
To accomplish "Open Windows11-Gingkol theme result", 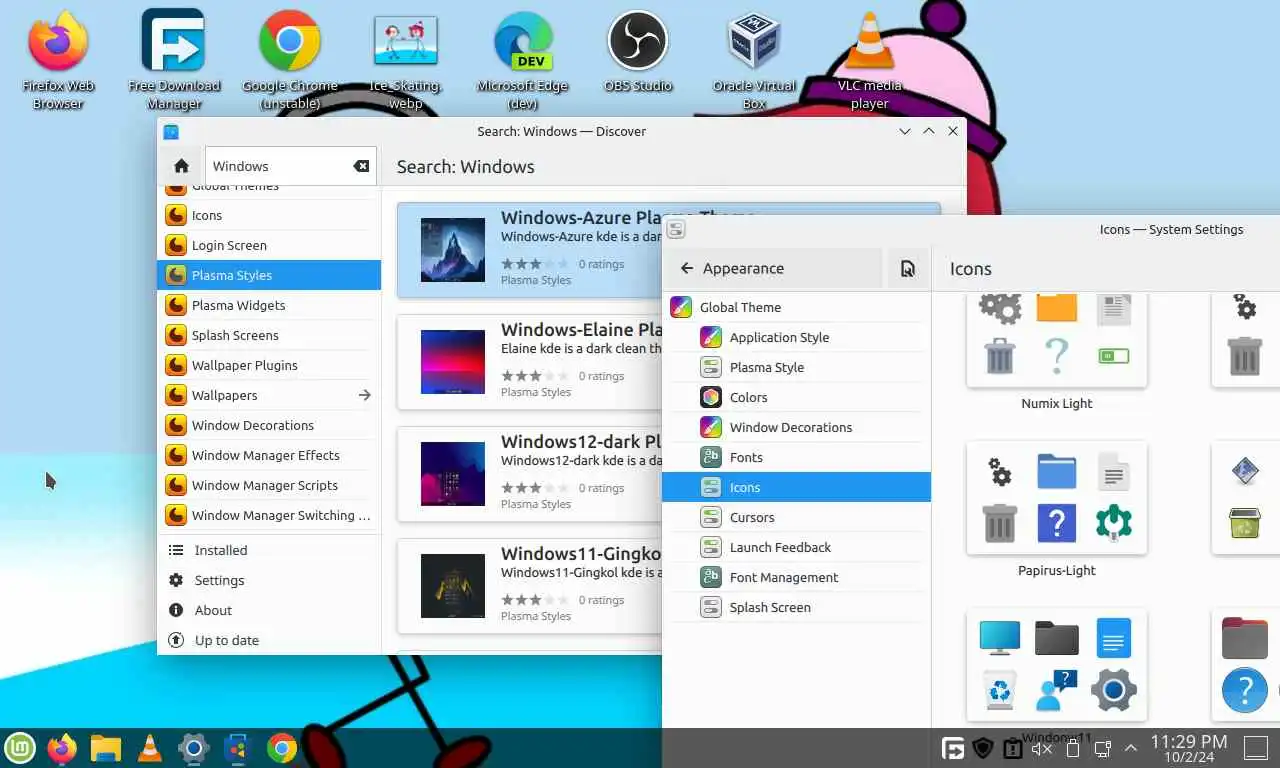I will pos(530,586).
